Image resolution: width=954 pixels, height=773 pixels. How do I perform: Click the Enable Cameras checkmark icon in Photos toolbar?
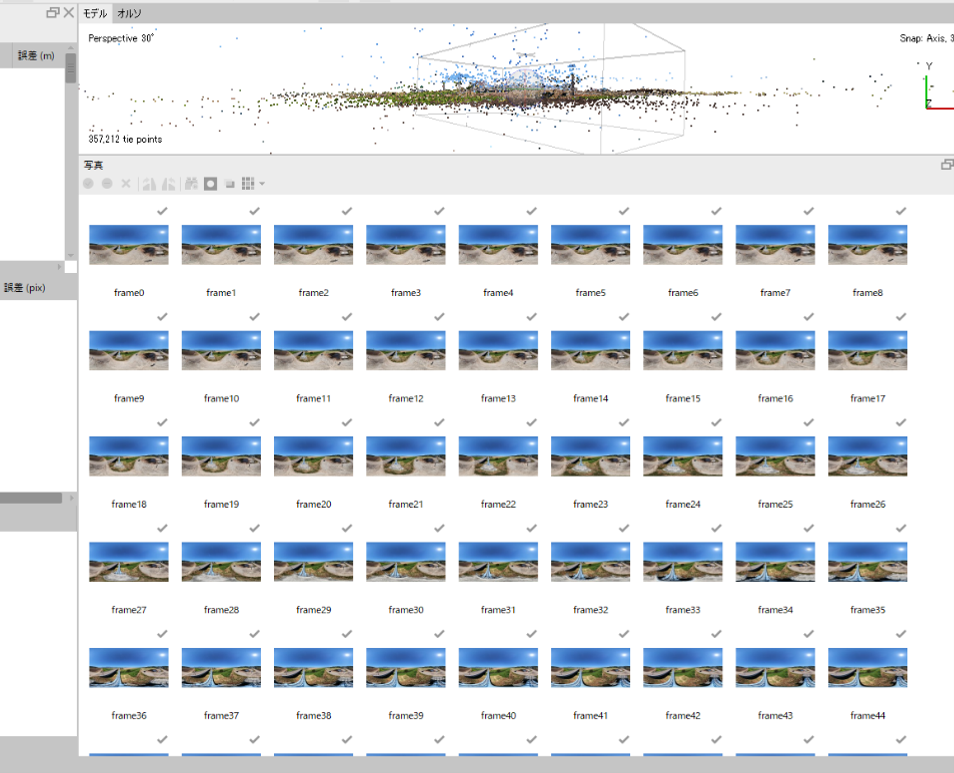[88, 183]
